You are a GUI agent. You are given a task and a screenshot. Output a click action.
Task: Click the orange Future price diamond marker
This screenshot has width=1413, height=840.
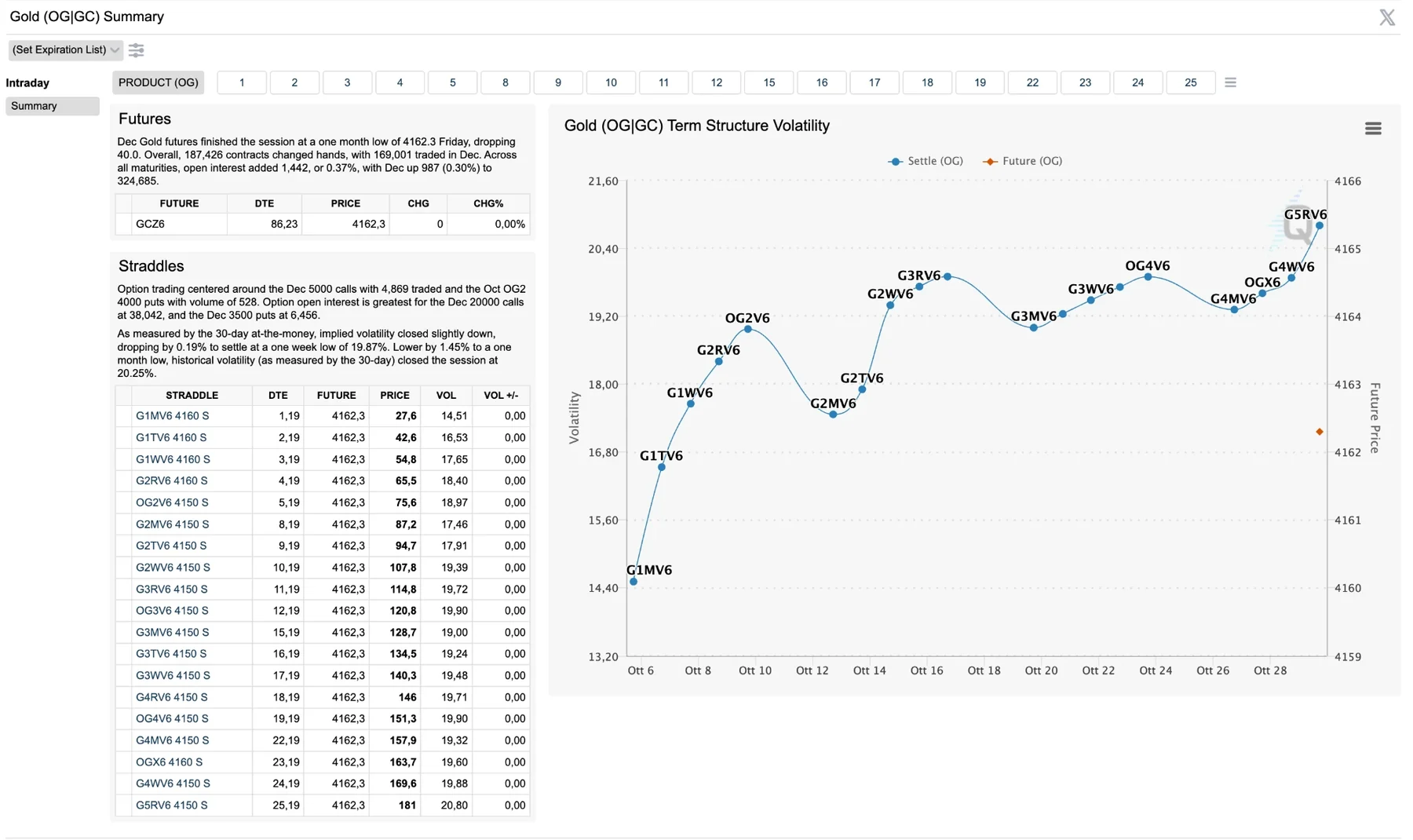pyautogui.click(x=1320, y=432)
